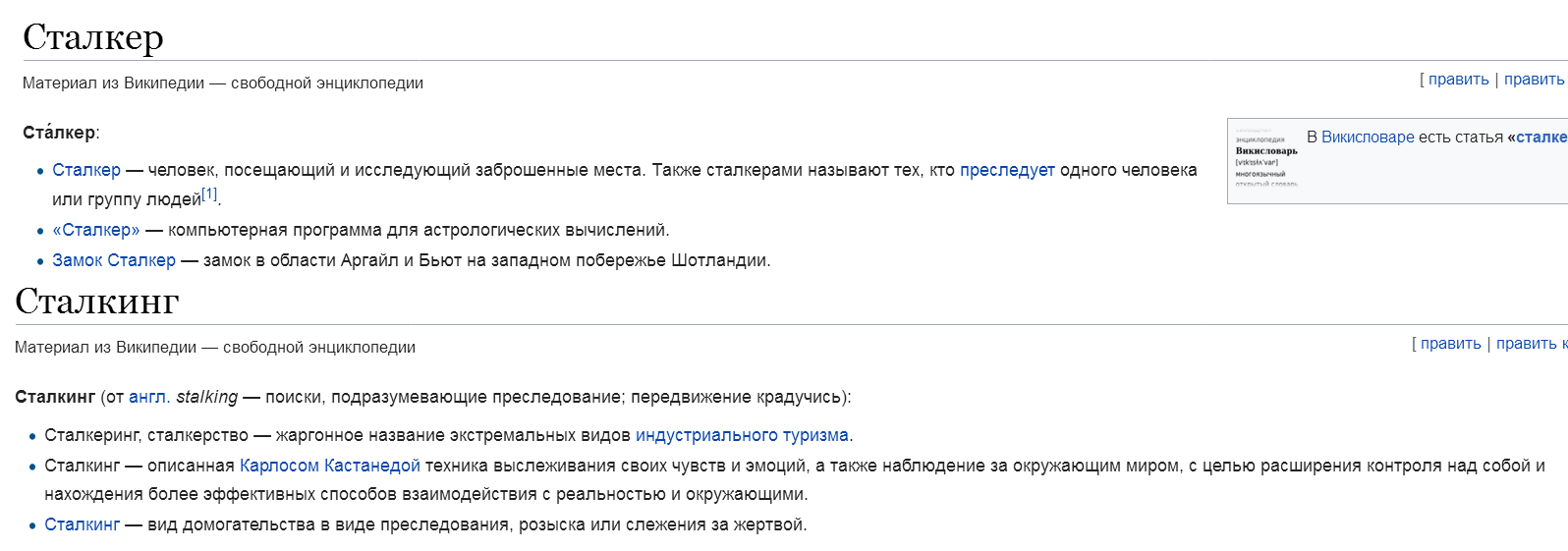Click the Сталкер page heading

coord(93,37)
